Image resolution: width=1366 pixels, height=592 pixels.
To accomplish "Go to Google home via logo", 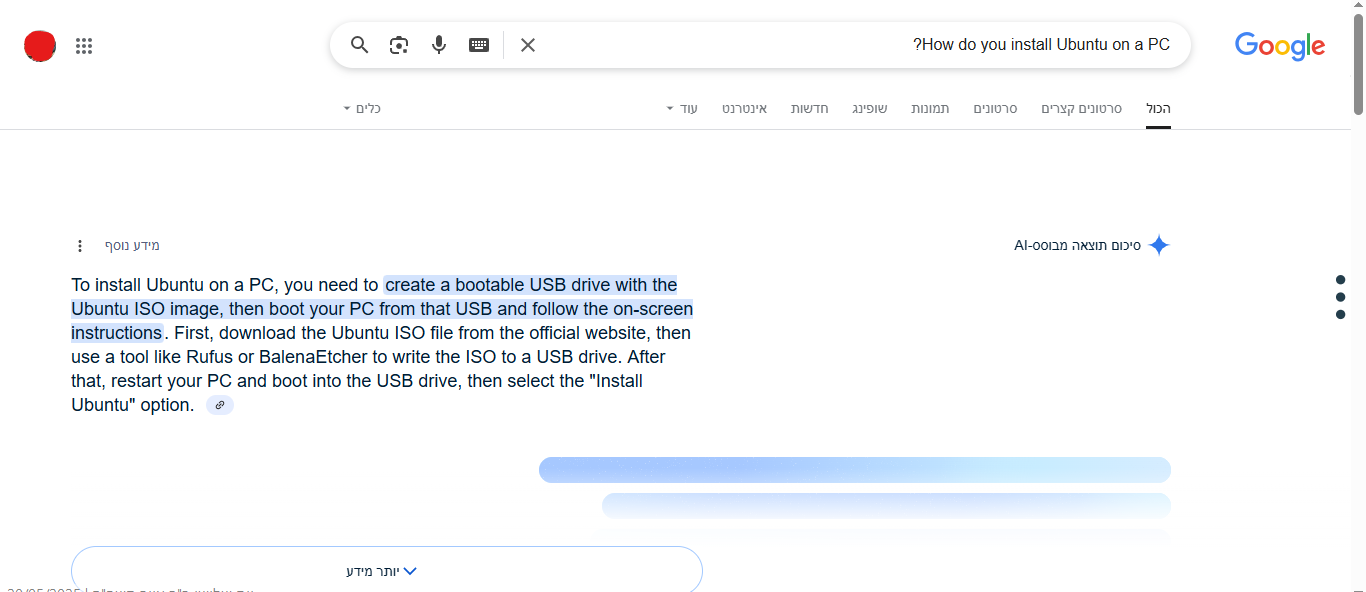I will [1280, 46].
